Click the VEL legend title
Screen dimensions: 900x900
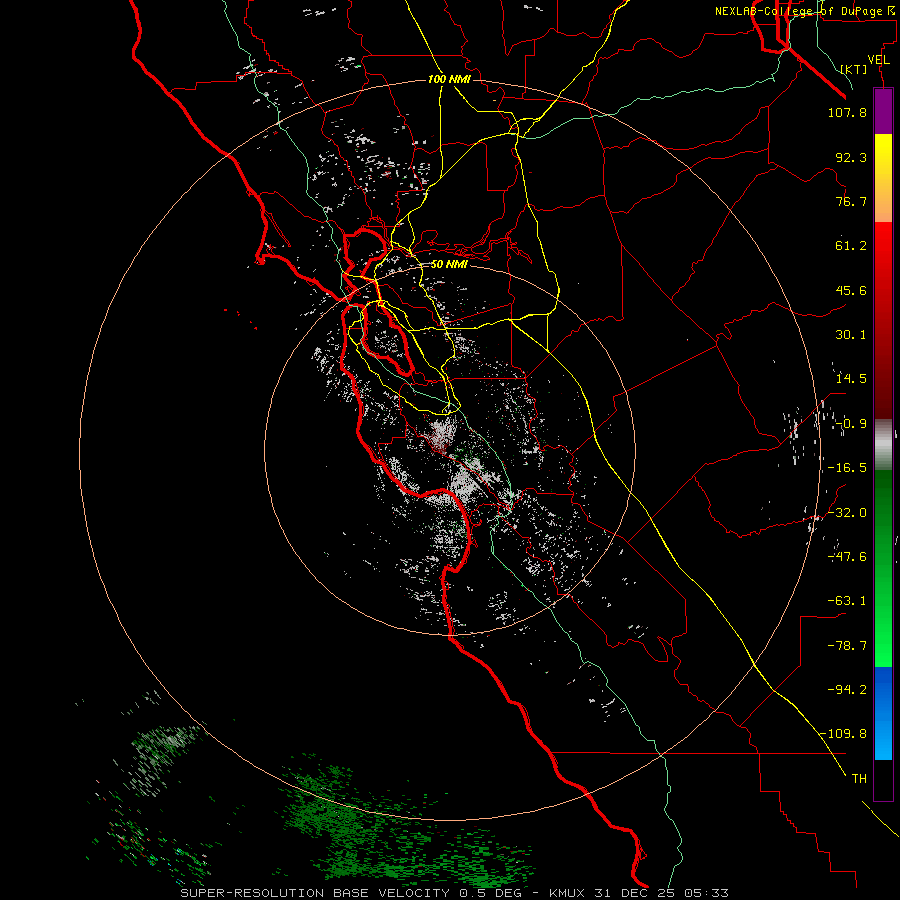click(878, 60)
